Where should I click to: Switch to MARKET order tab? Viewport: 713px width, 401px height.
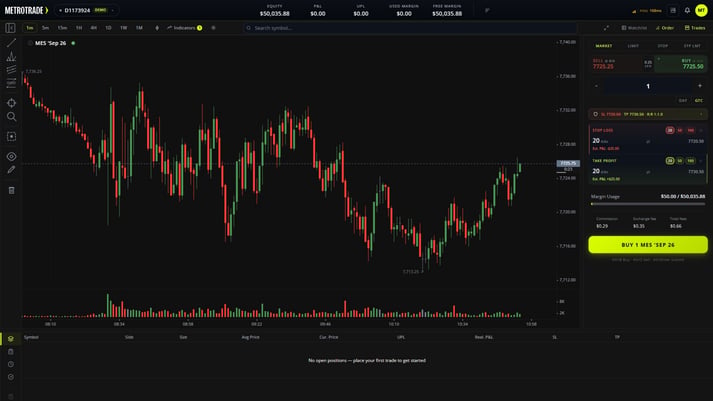point(604,46)
